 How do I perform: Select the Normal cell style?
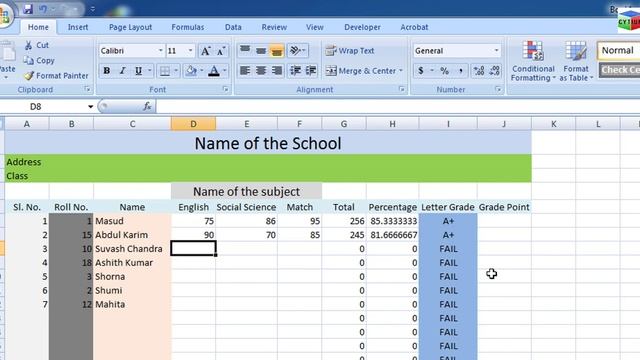pyautogui.click(x=618, y=51)
